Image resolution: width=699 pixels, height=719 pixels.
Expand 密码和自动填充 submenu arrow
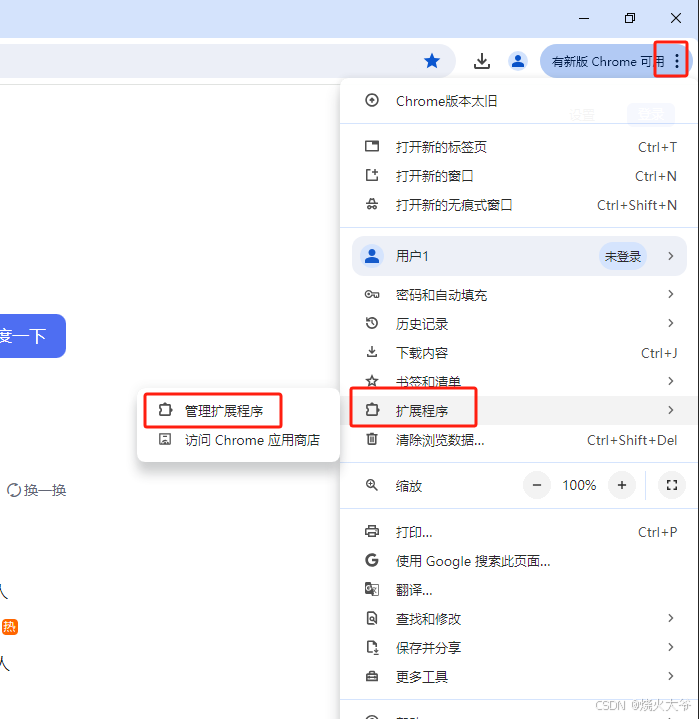click(671, 294)
